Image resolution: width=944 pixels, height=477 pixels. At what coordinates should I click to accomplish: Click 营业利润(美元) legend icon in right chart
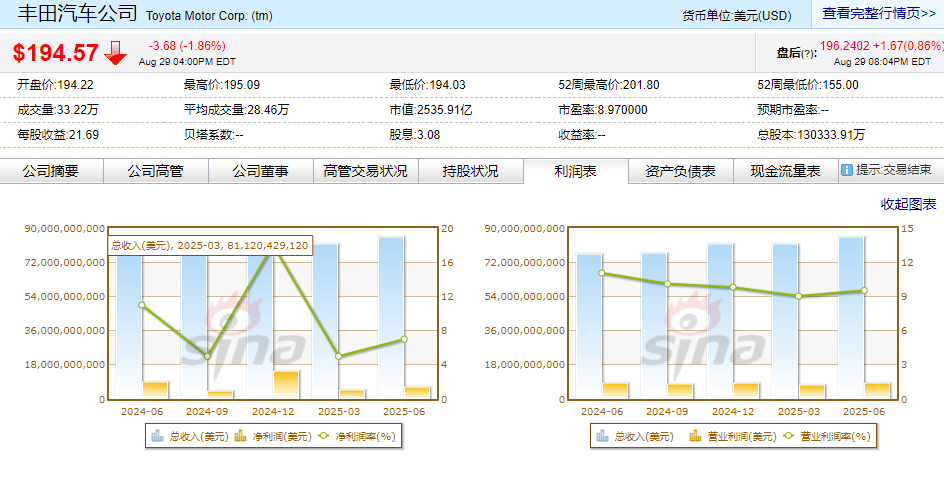(697, 436)
